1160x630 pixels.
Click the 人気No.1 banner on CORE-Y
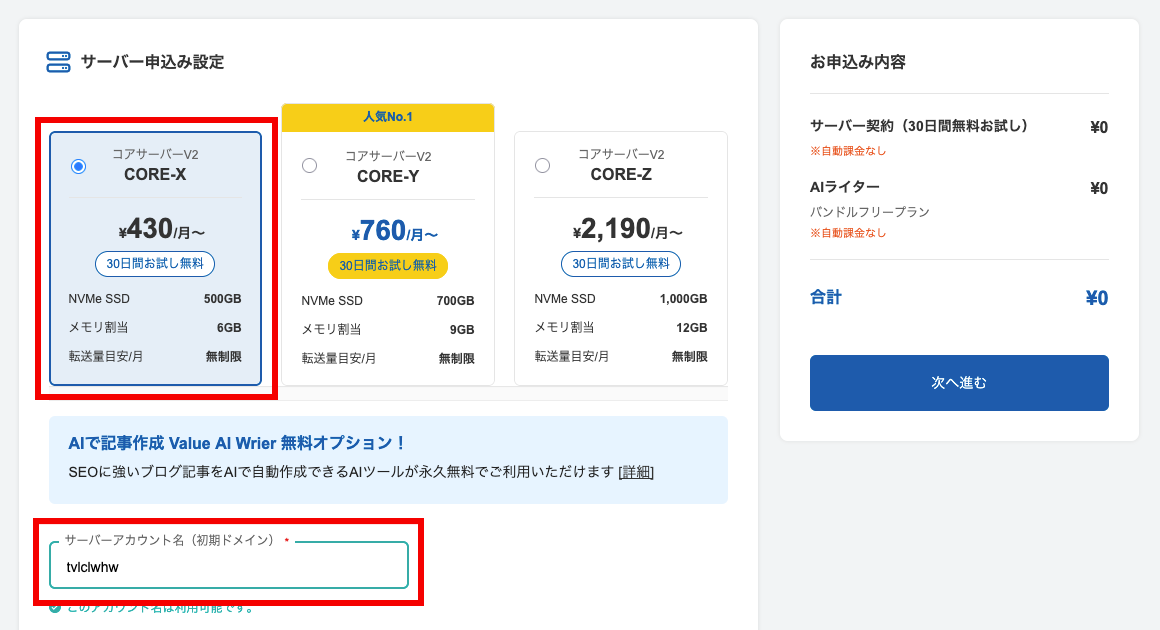click(x=388, y=117)
